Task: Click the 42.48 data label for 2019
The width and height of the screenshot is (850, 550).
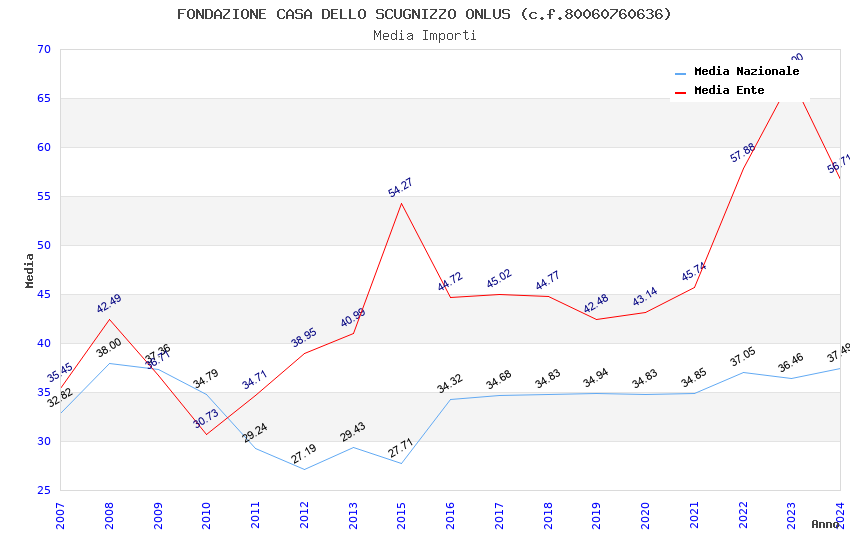Action: (596, 303)
